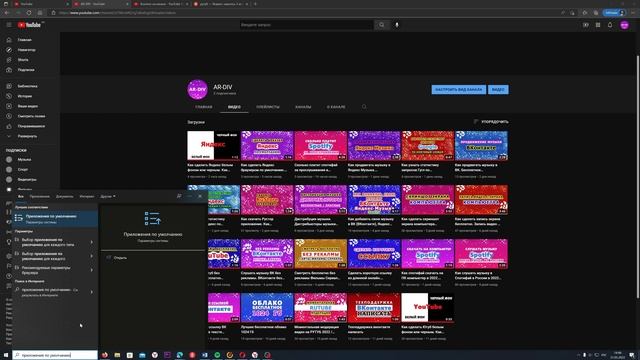The image size is (640, 360).
Task: Open Упорядочить sort dropdown
Action: click(491, 122)
